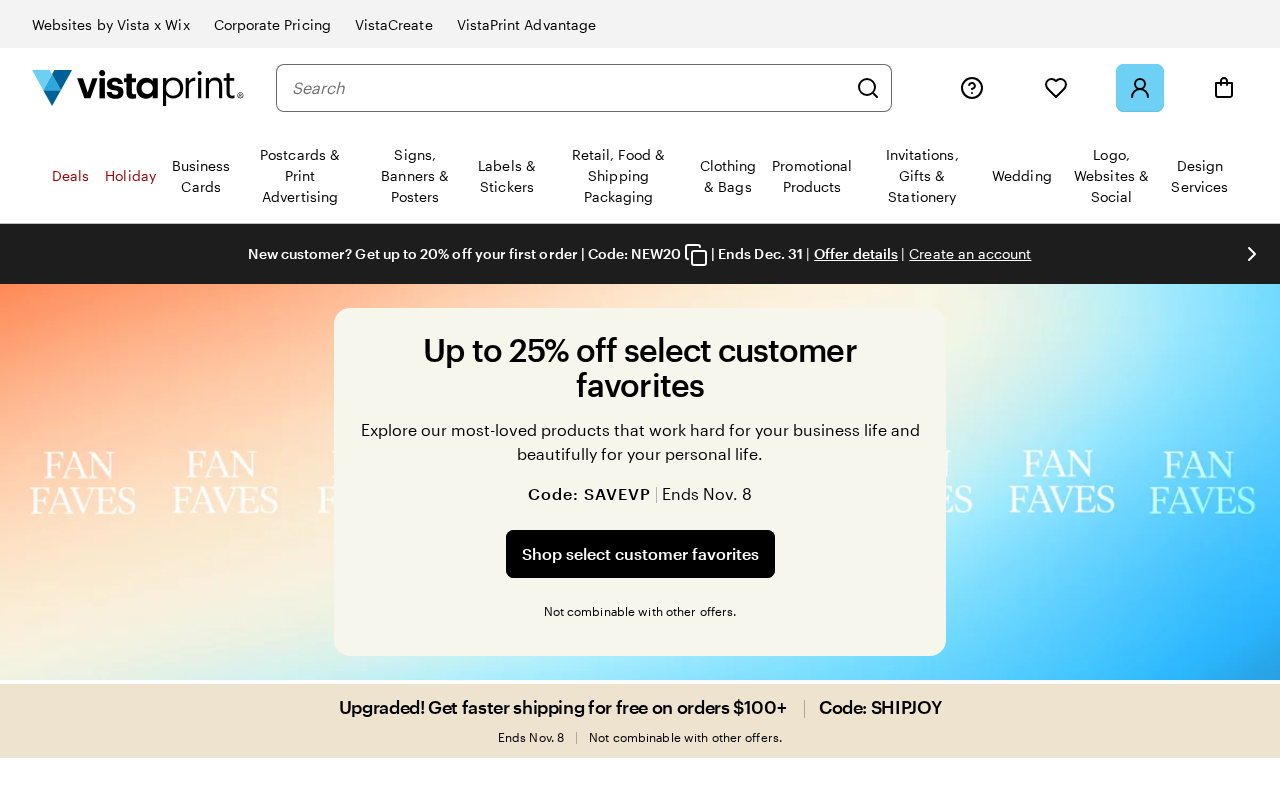Click the search magnifier icon
1280x800 pixels.
coord(868,88)
